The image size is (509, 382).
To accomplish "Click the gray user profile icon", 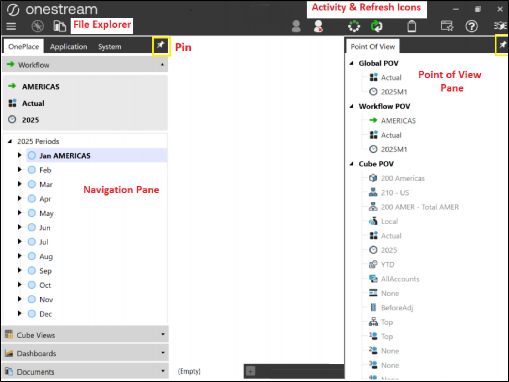I will tap(296, 26).
